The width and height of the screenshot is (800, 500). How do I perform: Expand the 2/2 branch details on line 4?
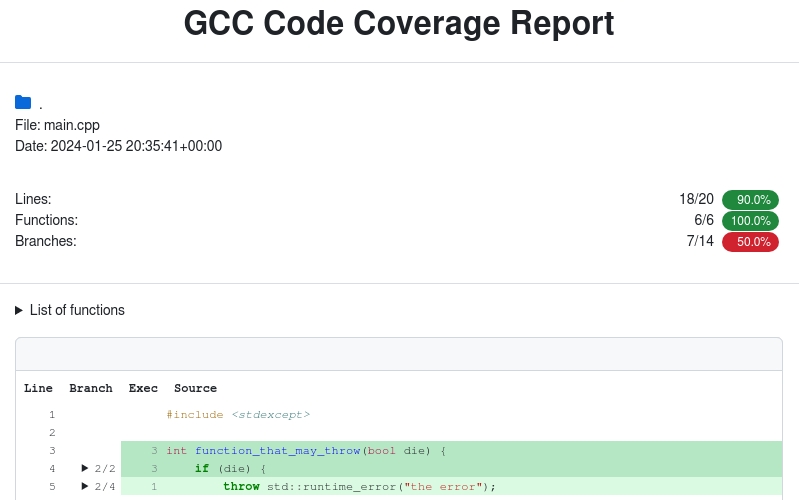[x=98, y=468]
